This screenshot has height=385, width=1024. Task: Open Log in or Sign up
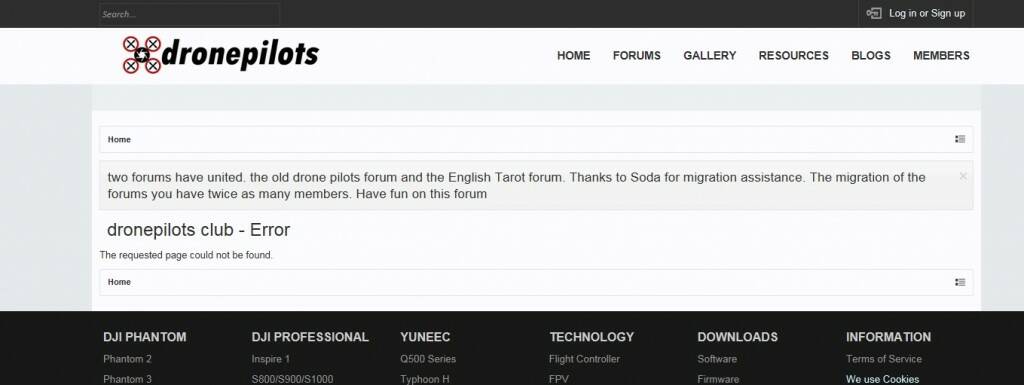(927, 13)
